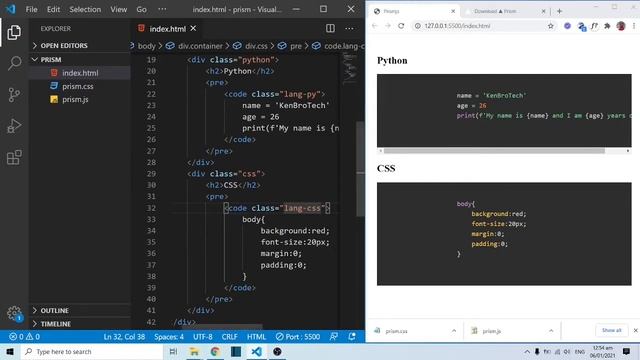Image resolution: width=640 pixels, height=360 pixels.
Task: Click the editor vertical scrollbar
Action: (x=361, y=169)
